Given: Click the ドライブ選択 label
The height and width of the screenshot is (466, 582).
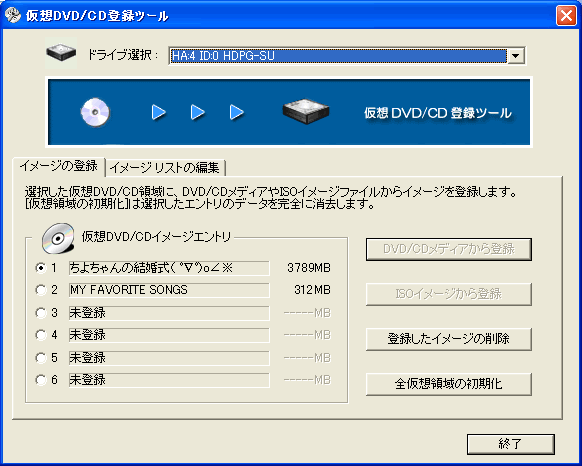Looking at the screenshot, I should click(123, 55).
